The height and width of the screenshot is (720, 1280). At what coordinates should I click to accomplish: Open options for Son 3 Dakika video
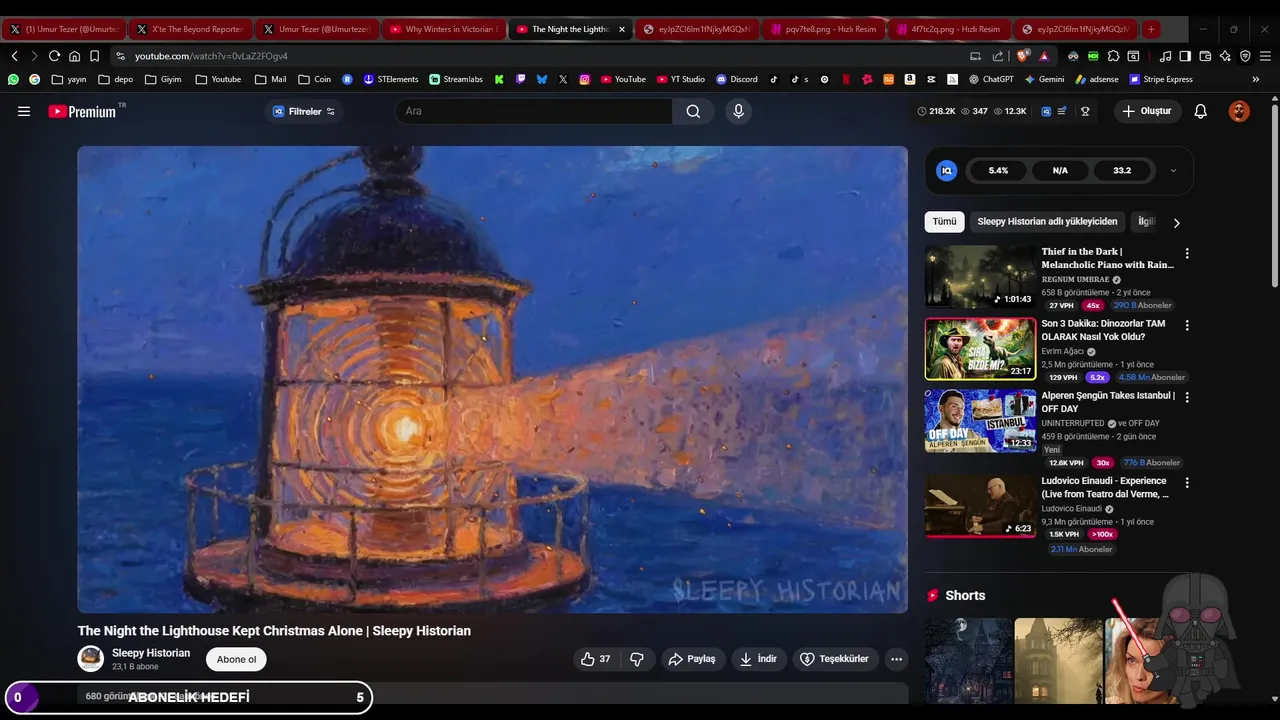1187,326
